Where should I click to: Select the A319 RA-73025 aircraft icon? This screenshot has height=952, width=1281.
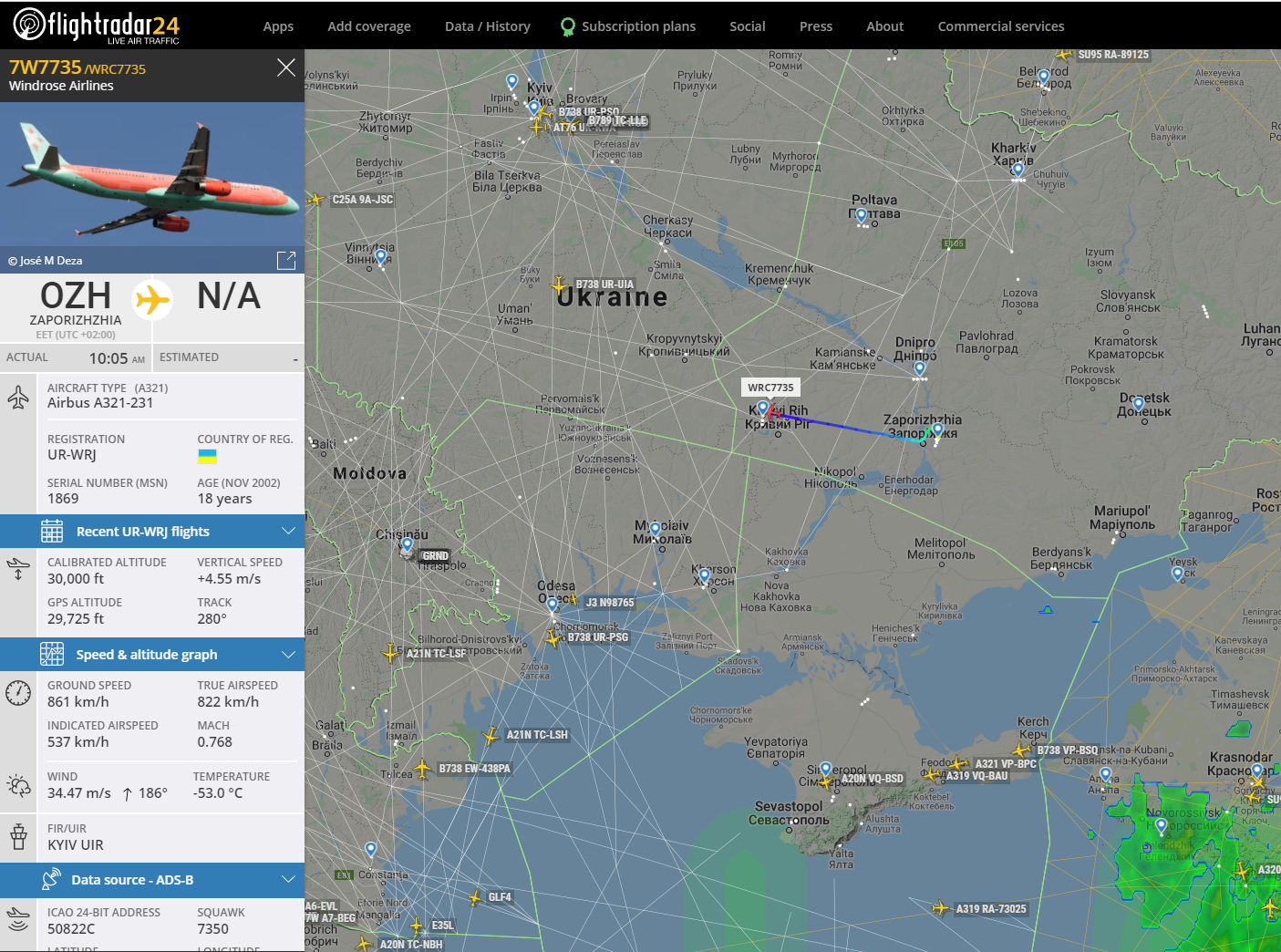tap(940, 908)
